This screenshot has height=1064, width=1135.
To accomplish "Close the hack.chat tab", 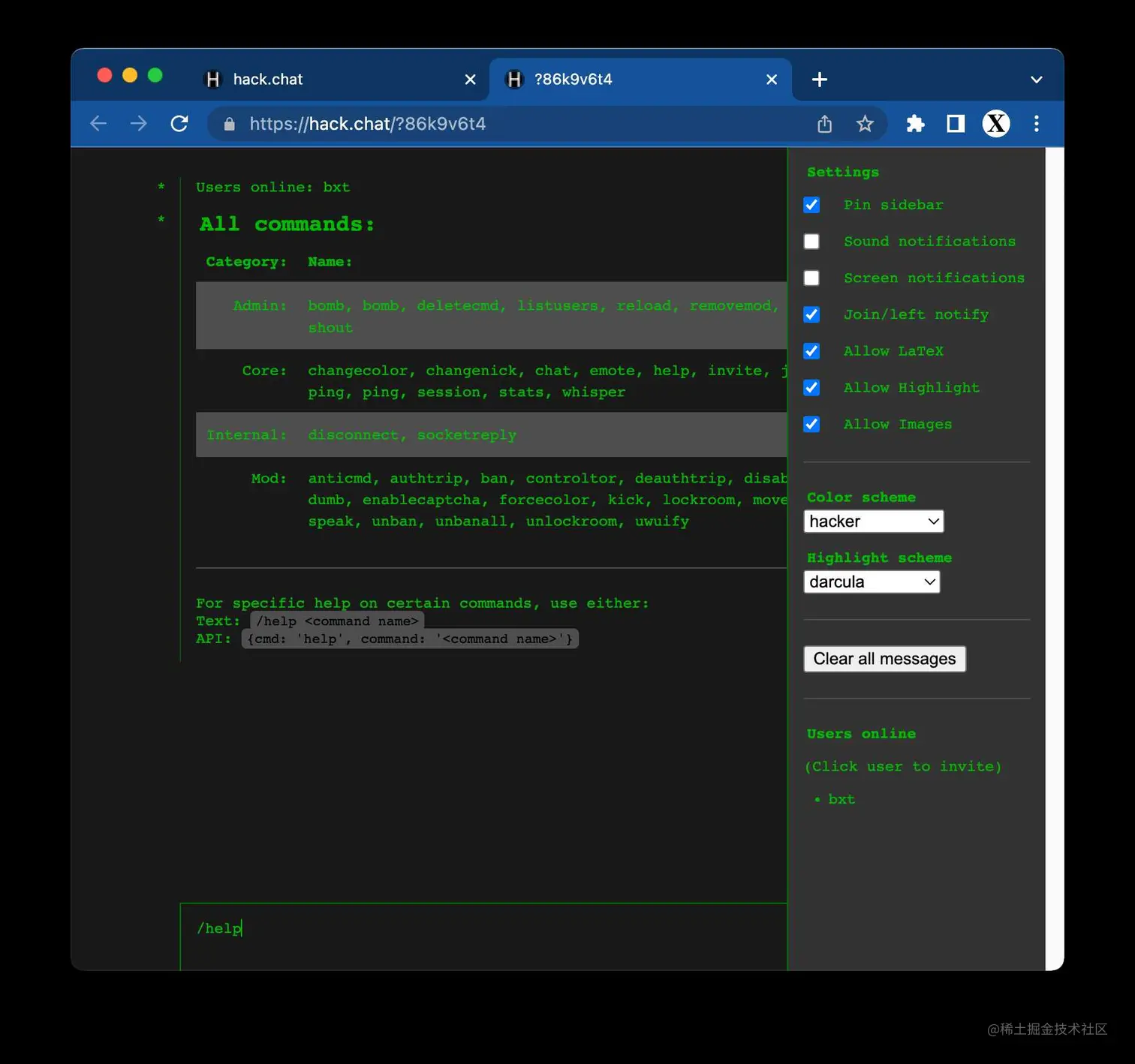I will pyautogui.click(x=471, y=80).
